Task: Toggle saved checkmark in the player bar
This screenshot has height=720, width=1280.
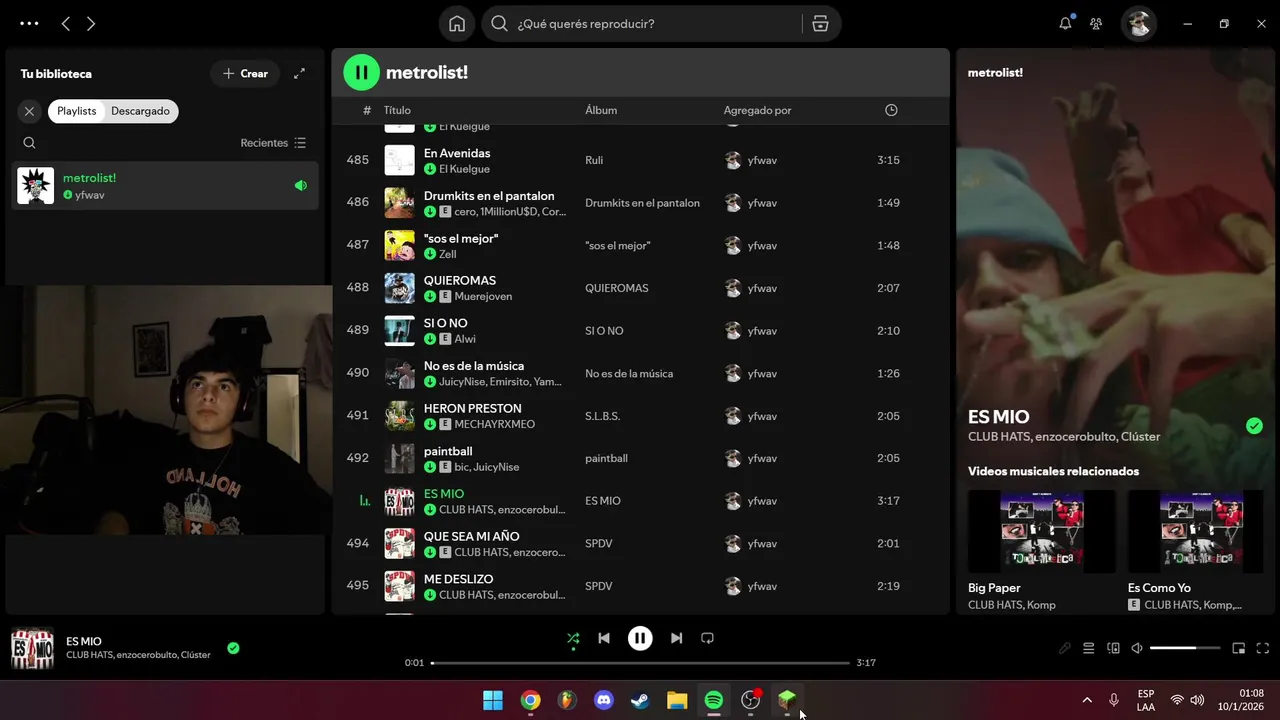Action: click(x=233, y=648)
